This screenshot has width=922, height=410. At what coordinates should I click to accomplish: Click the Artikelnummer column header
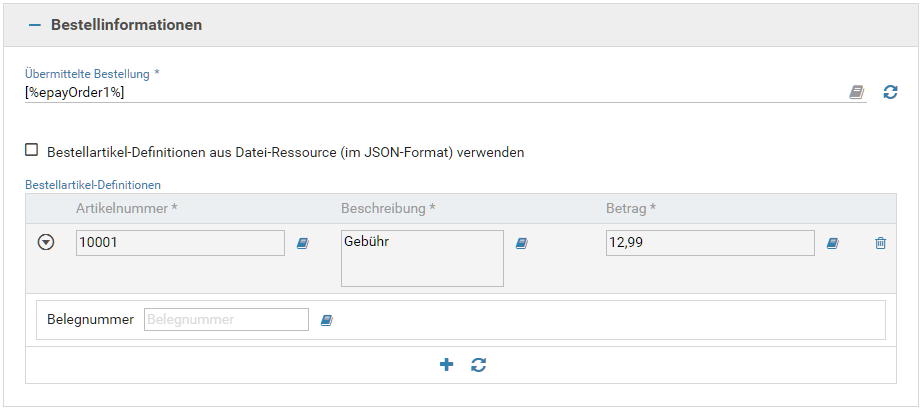pyautogui.click(x=127, y=208)
